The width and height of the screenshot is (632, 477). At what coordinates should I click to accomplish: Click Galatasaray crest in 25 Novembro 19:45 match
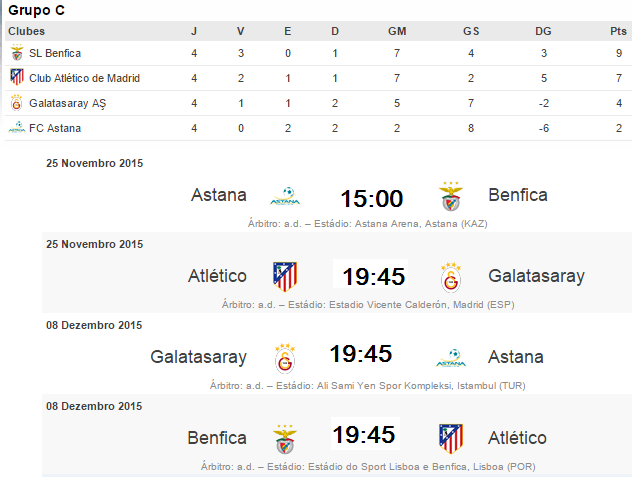pos(452,276)
